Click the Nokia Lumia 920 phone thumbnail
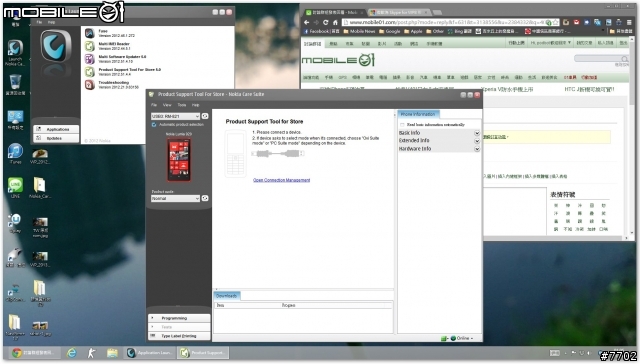 point(179,160)
